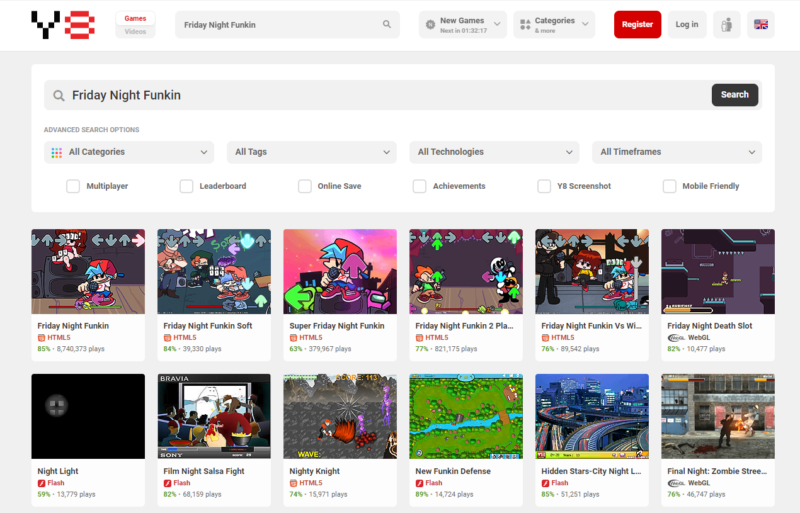
Task: Switch to the Games tab
Action: 135,18
